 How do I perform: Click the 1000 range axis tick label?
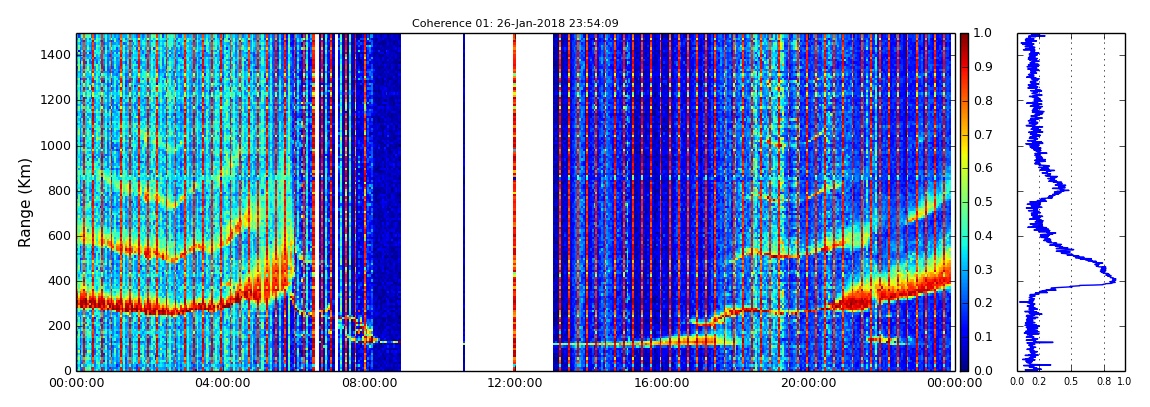coord(57,145)
